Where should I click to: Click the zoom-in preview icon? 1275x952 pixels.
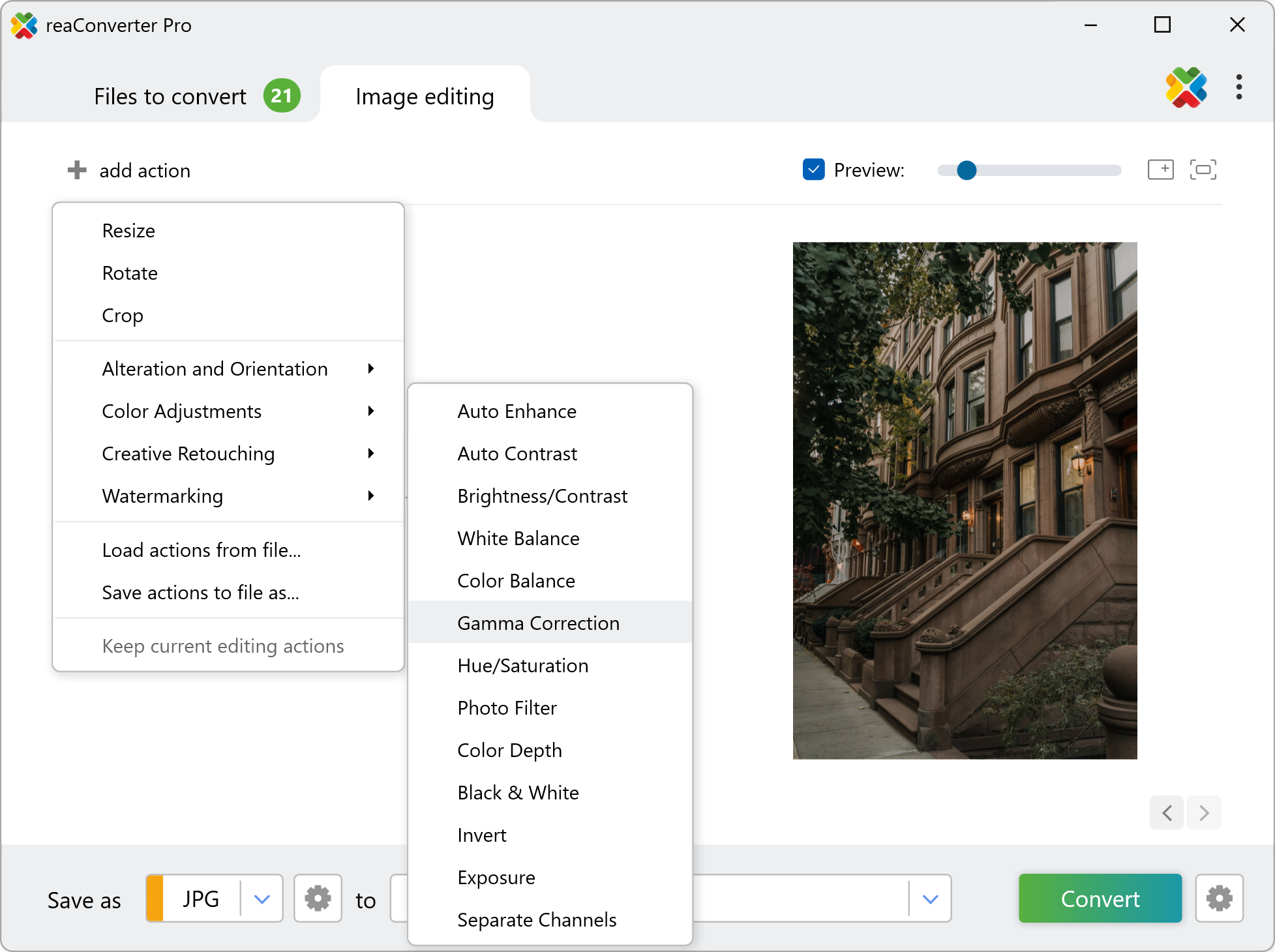tap(1160, 170)
